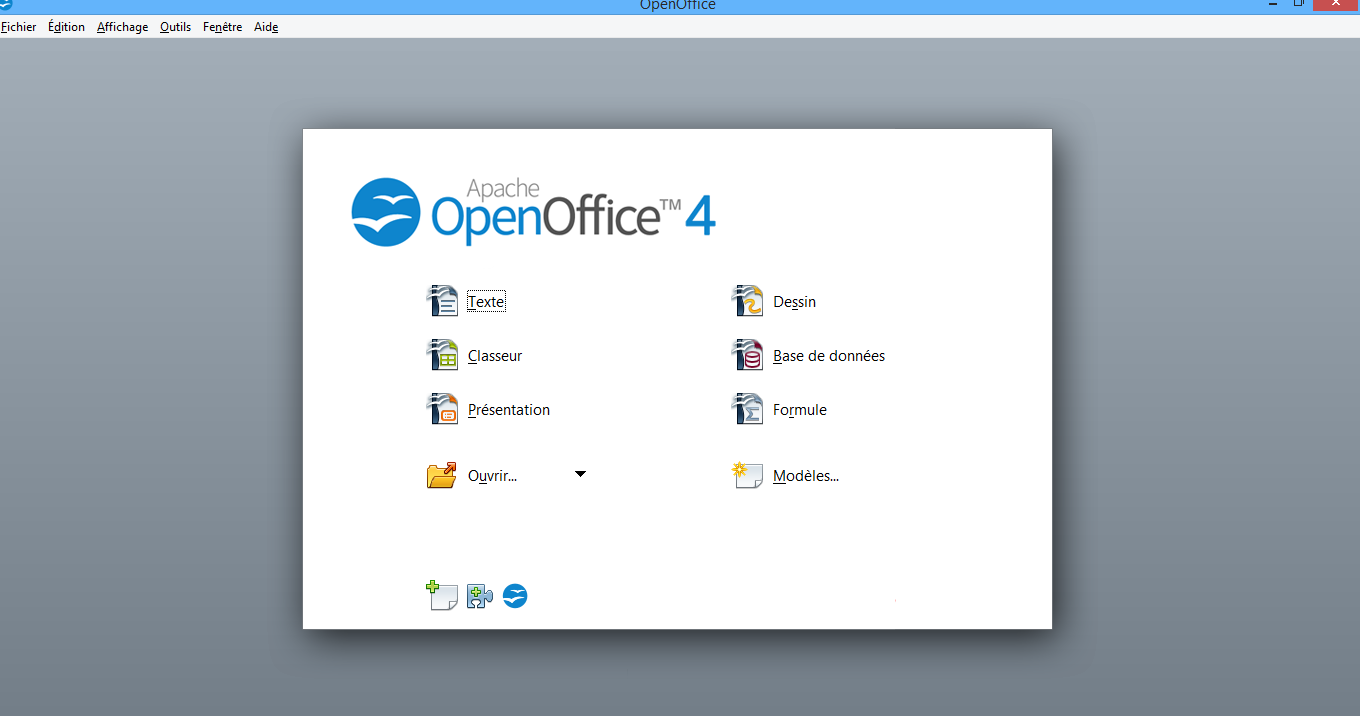Click the Présentation icon
This screenshot has height=716, width=1360.
(x=441, y=409)
